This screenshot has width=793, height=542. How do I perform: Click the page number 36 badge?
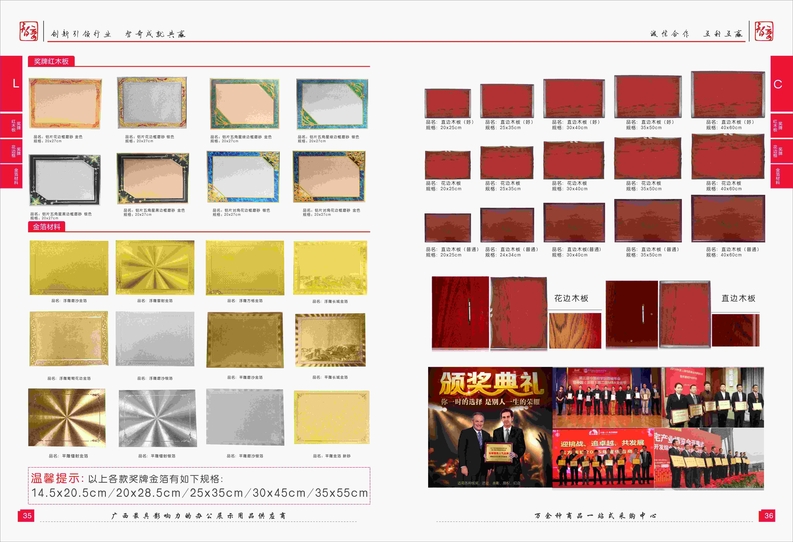pos(767,515)
